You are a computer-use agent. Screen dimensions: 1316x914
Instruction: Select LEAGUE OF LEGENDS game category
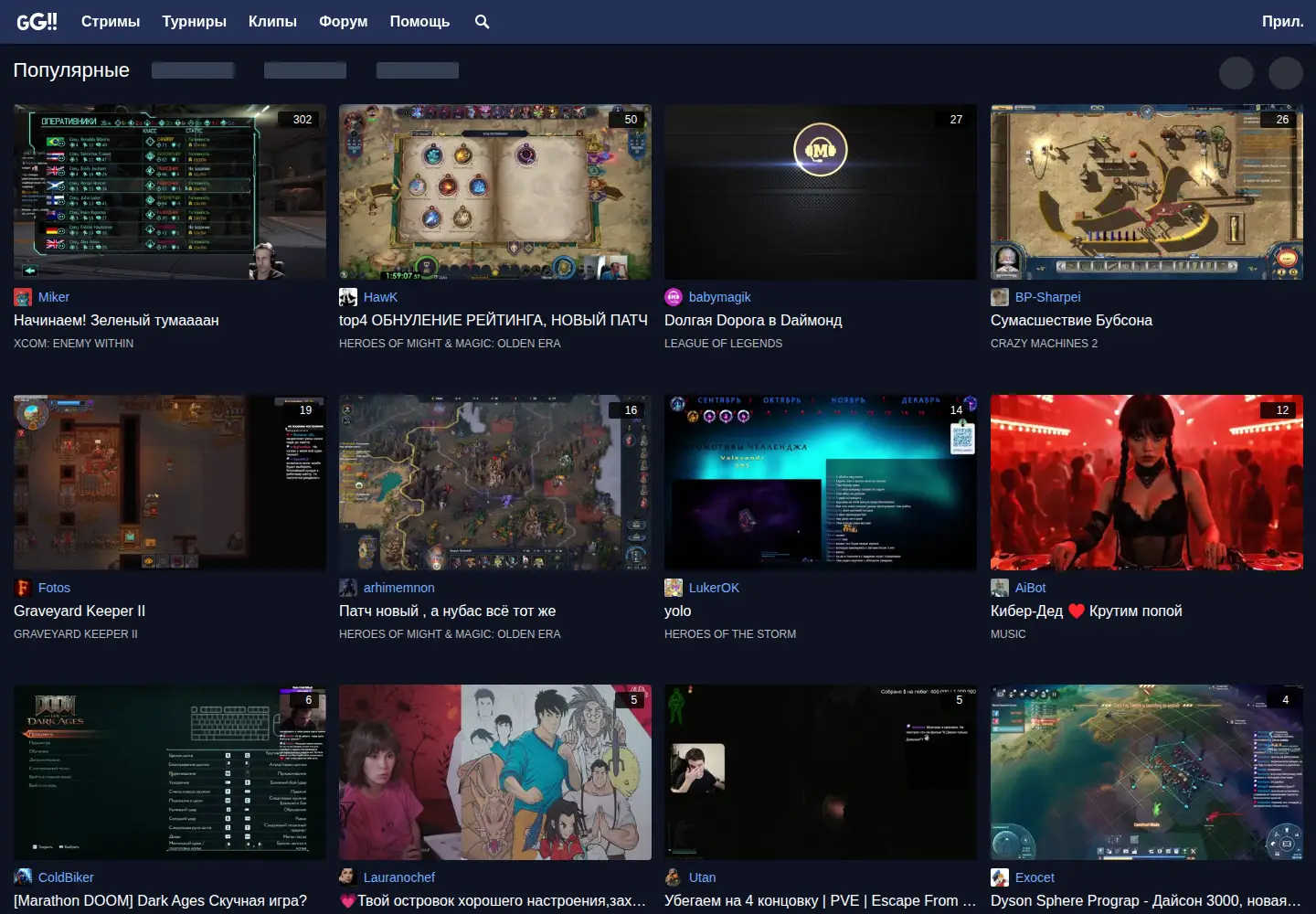pyautogui.click(x=723, y=344)
